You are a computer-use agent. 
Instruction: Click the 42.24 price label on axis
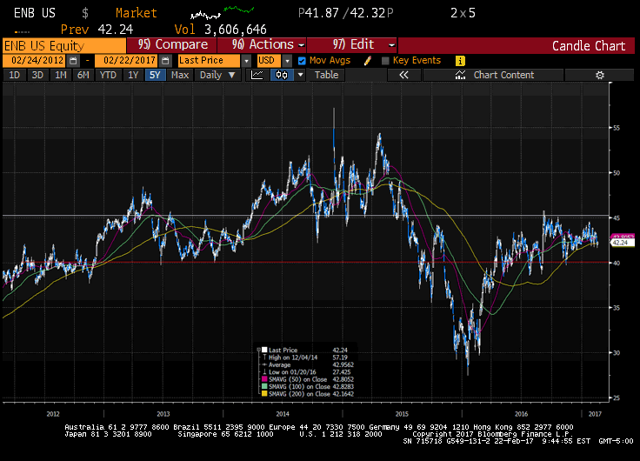622,243
